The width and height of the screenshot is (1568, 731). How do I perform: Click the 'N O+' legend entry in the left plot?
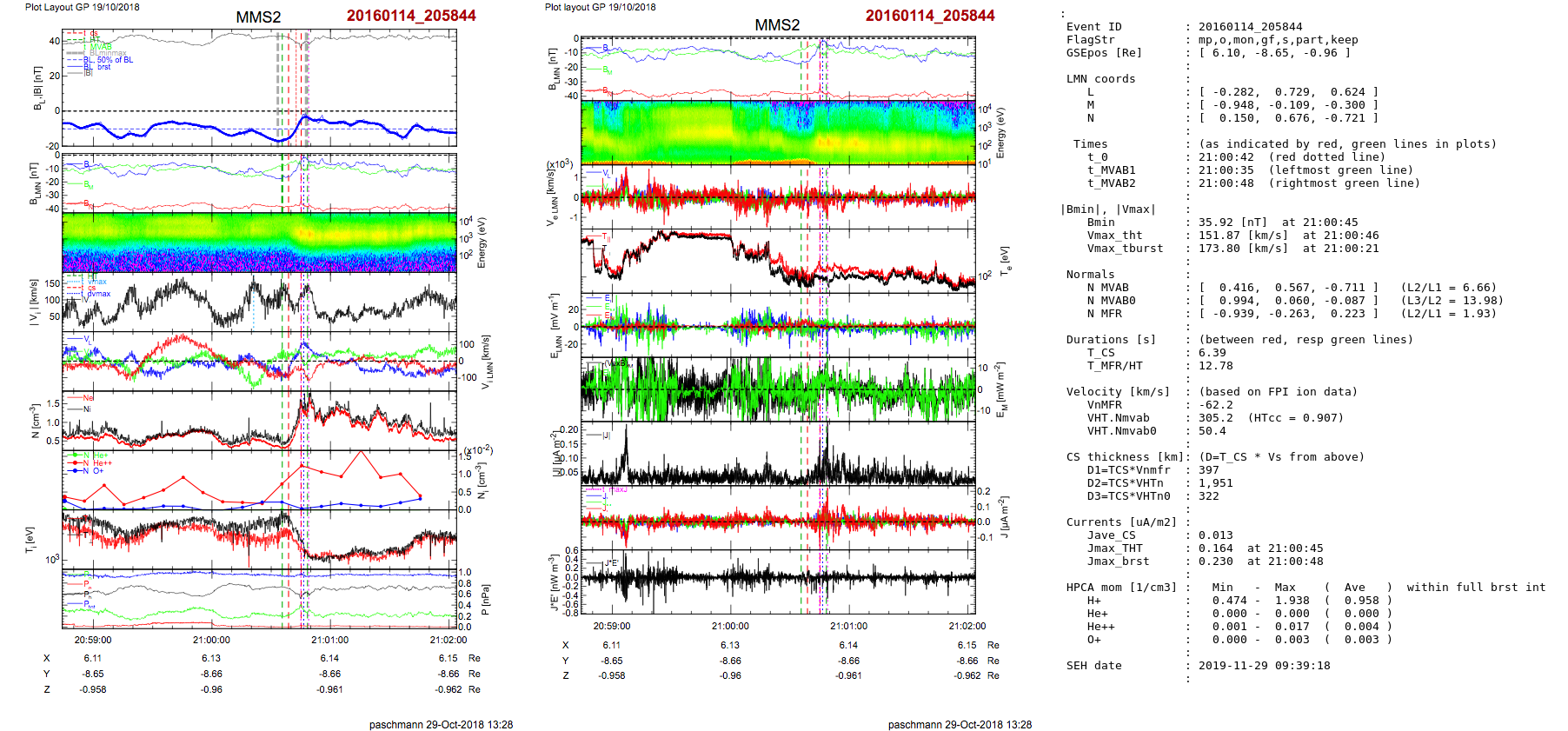(x=93, y=471)
